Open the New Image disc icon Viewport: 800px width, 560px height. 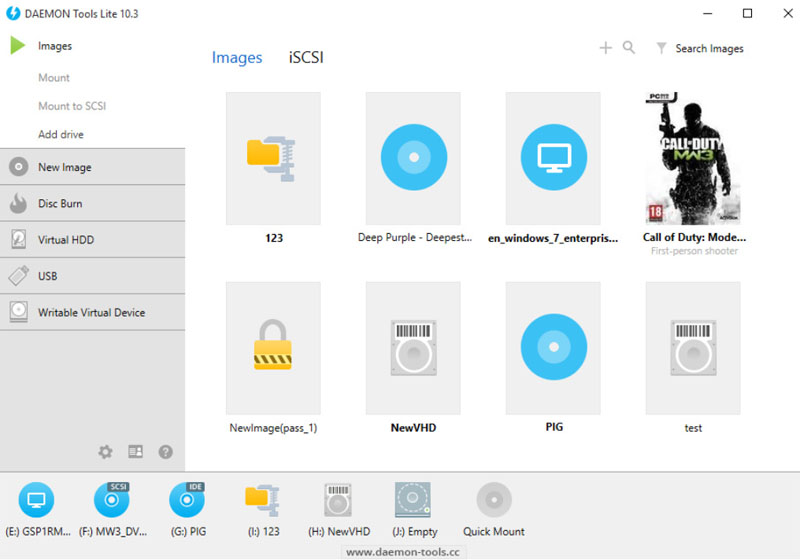[18, 167]
